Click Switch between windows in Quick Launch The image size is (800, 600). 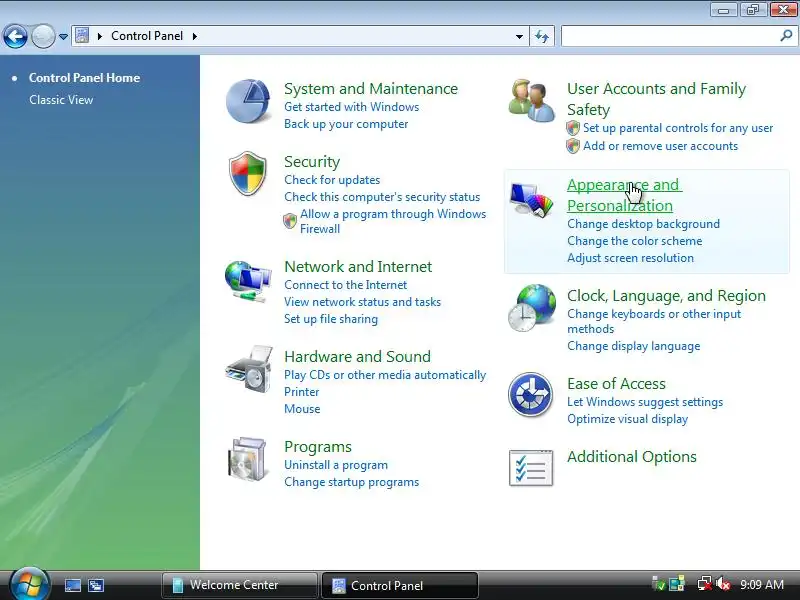(x=96, y=585)
